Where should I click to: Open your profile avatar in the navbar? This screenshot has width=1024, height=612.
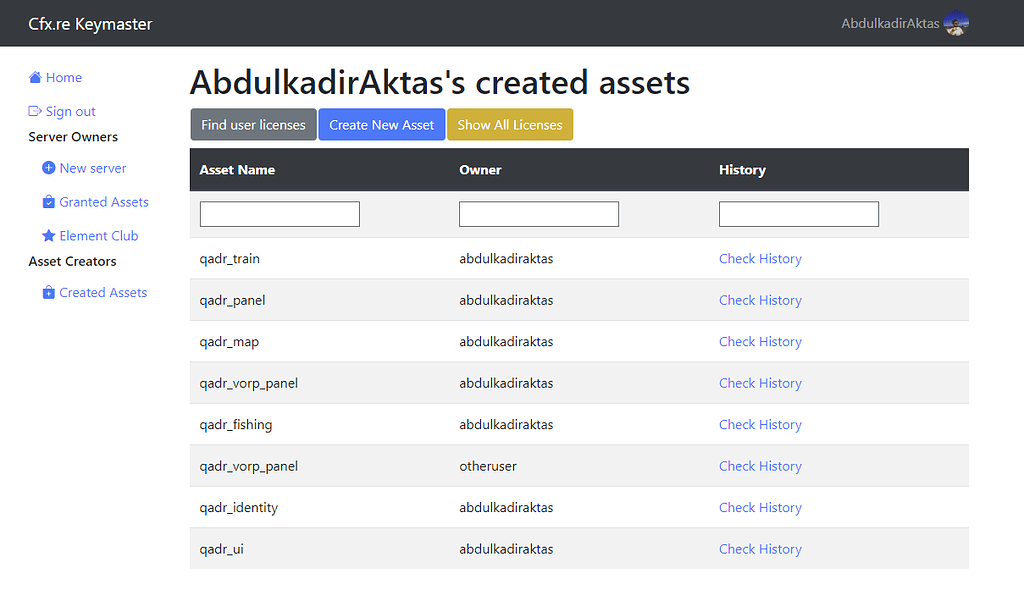coord(956,22)
